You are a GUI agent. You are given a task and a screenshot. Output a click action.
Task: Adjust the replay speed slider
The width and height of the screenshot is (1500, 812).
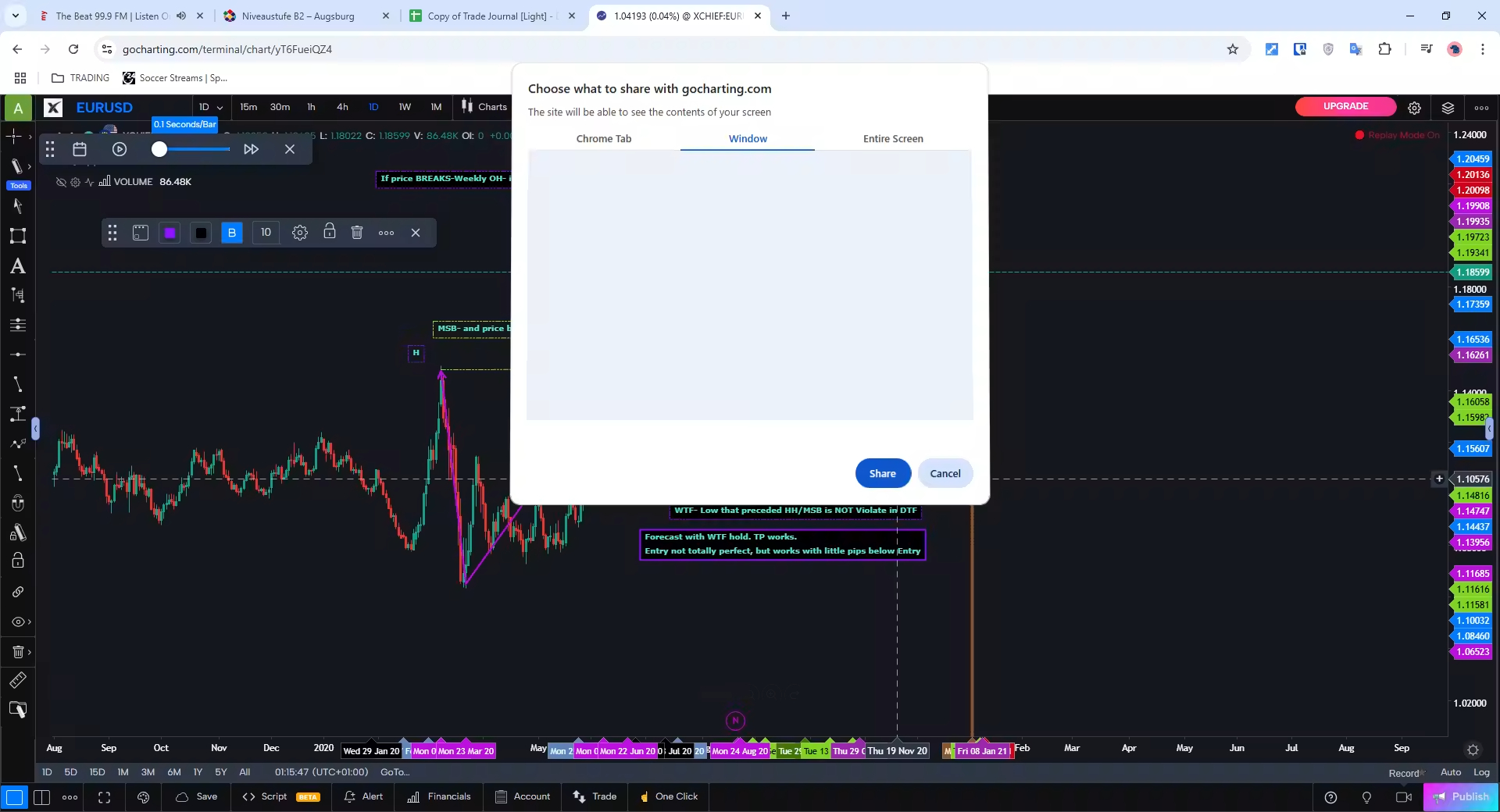click(159, 149)
